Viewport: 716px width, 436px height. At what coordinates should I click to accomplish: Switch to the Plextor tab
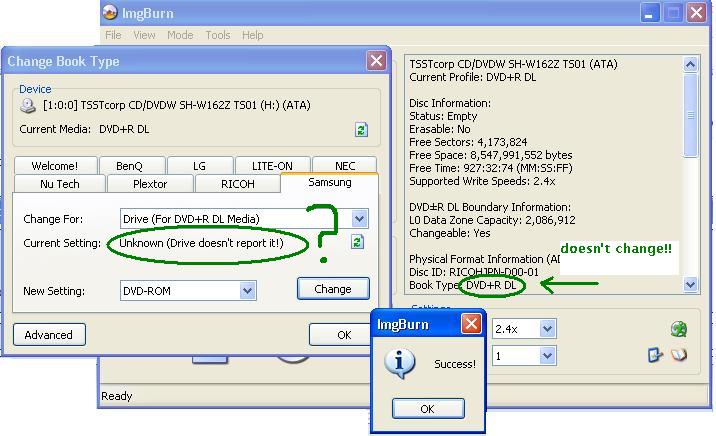(150, 184)
